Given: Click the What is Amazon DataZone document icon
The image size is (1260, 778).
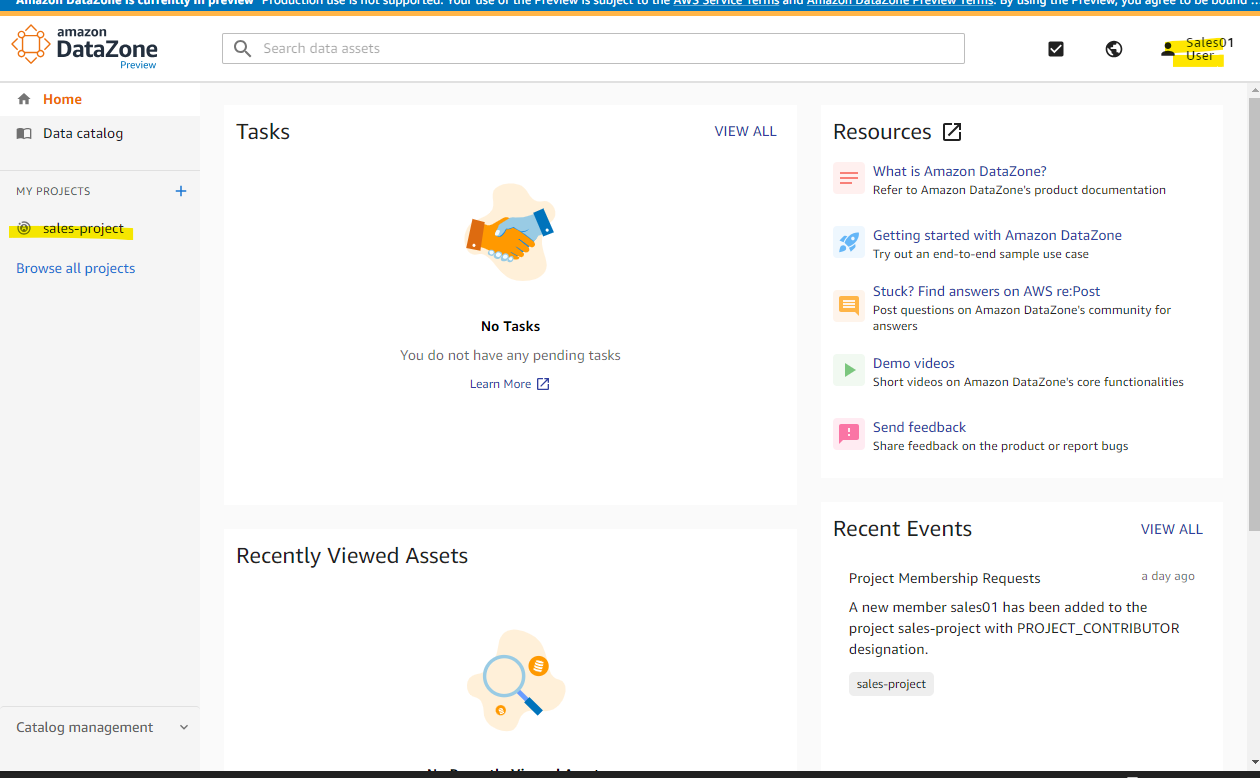Looking at the screenshot, I should coord(849,178).
